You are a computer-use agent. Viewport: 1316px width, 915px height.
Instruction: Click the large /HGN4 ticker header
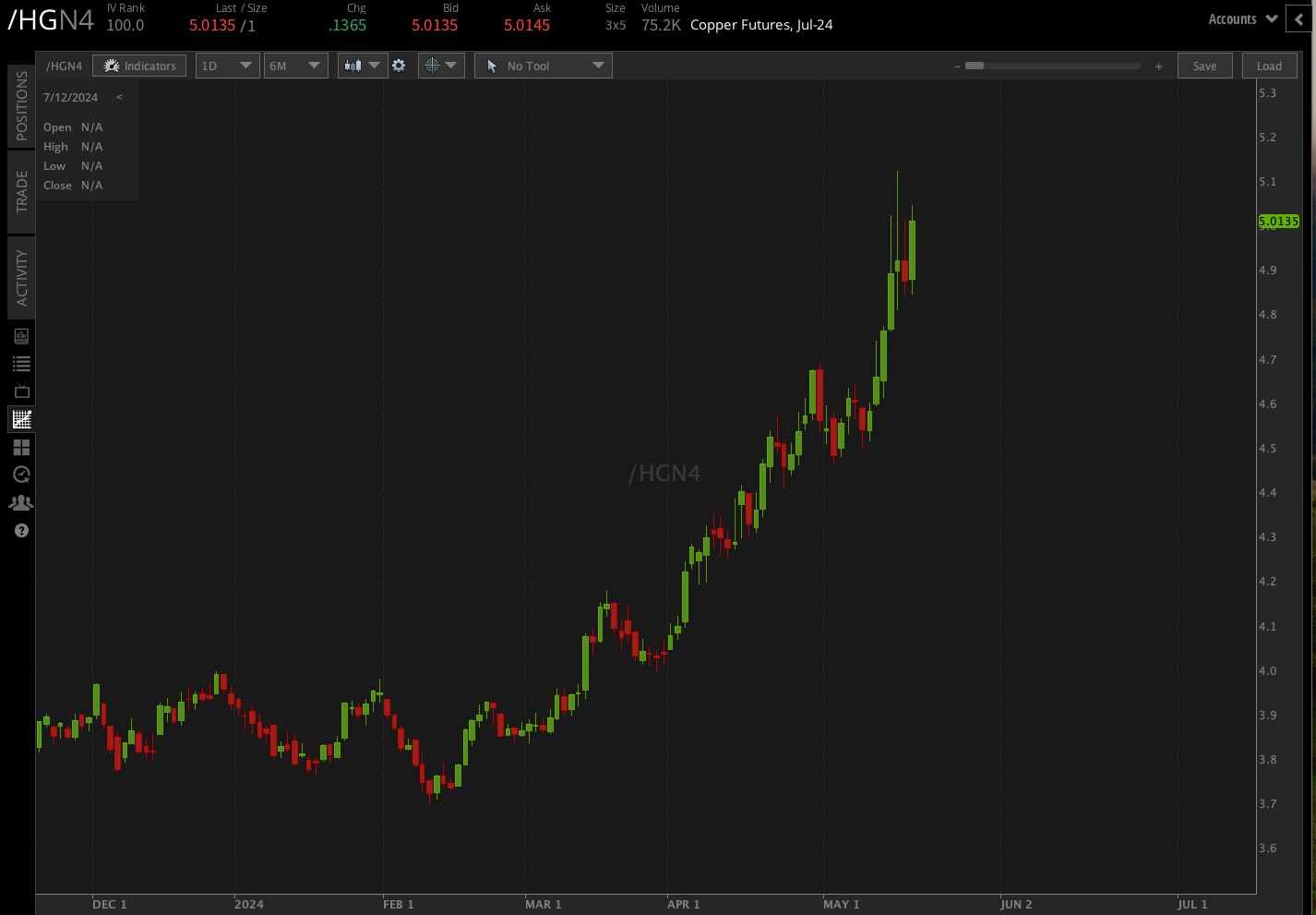coord(51,20)
